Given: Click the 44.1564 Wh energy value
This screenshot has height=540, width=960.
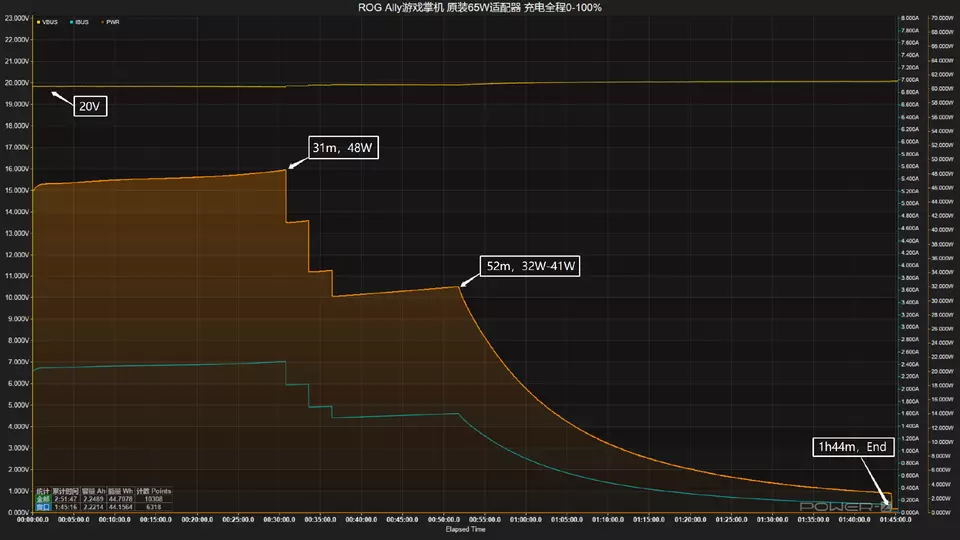Looking at the screenshot, I should 121,507.
